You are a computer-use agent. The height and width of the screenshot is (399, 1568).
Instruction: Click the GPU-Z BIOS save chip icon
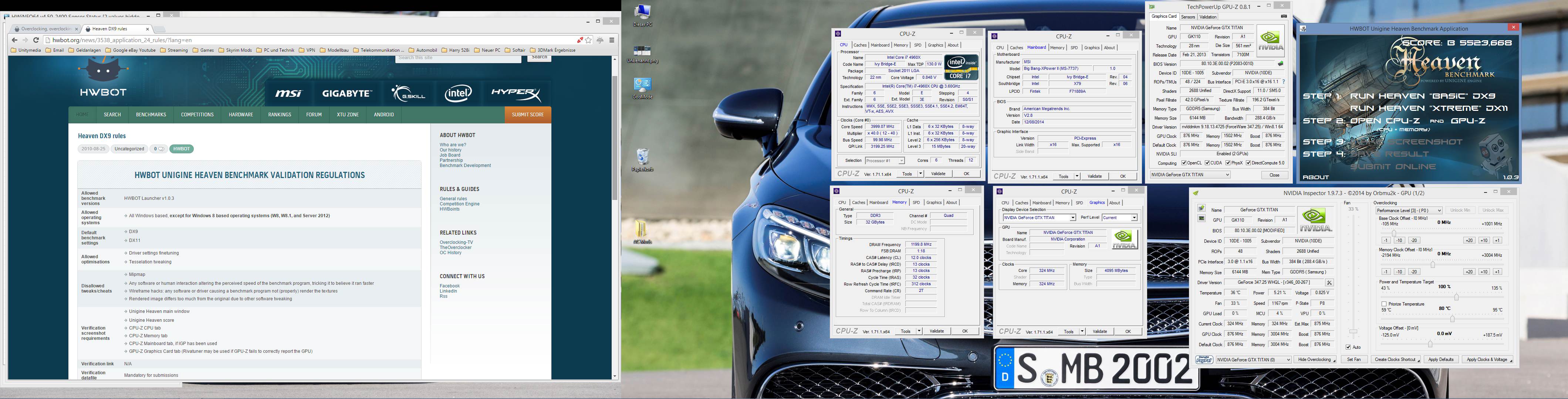click(x=1280, y=64)
